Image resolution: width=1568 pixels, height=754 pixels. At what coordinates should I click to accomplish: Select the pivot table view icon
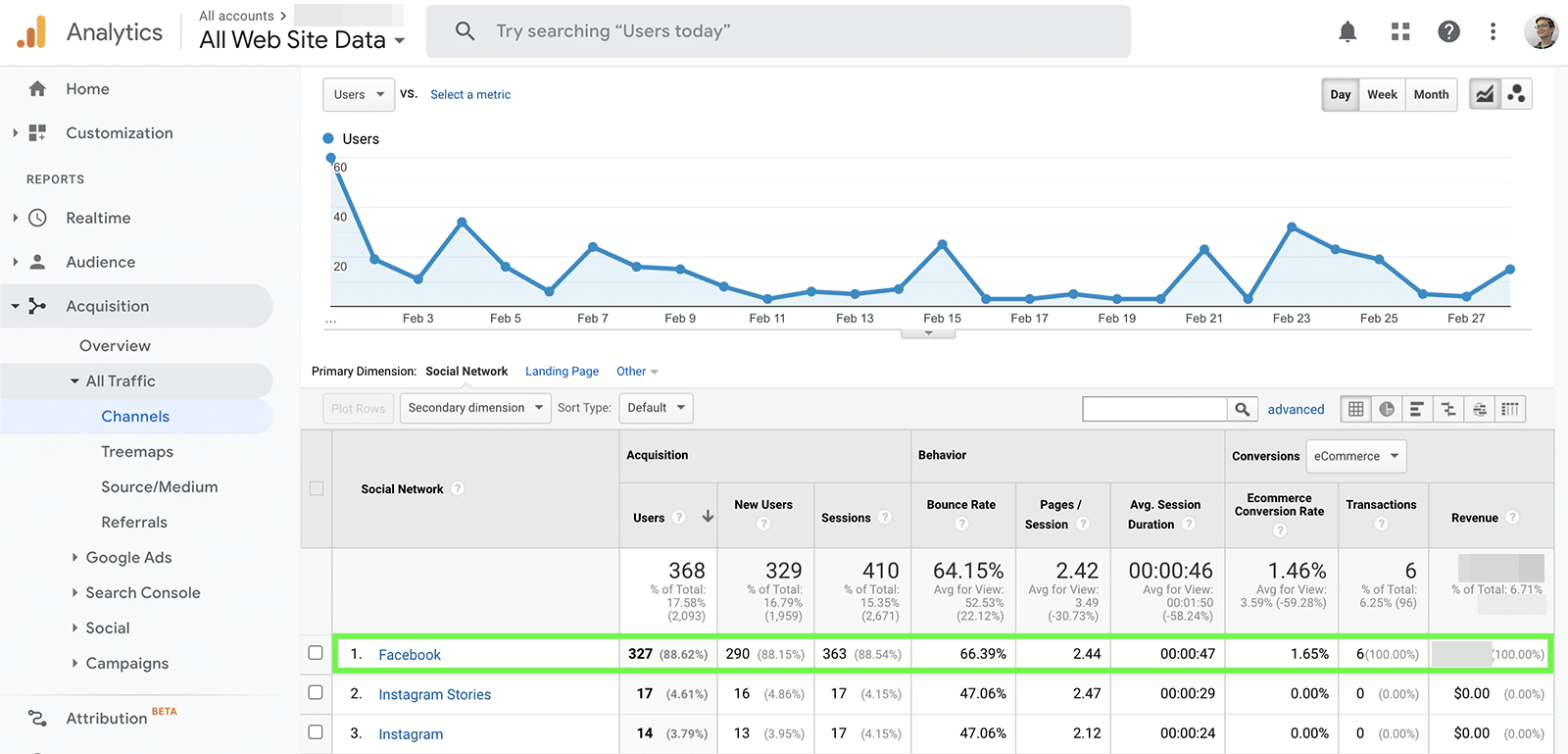[1510, 409]
